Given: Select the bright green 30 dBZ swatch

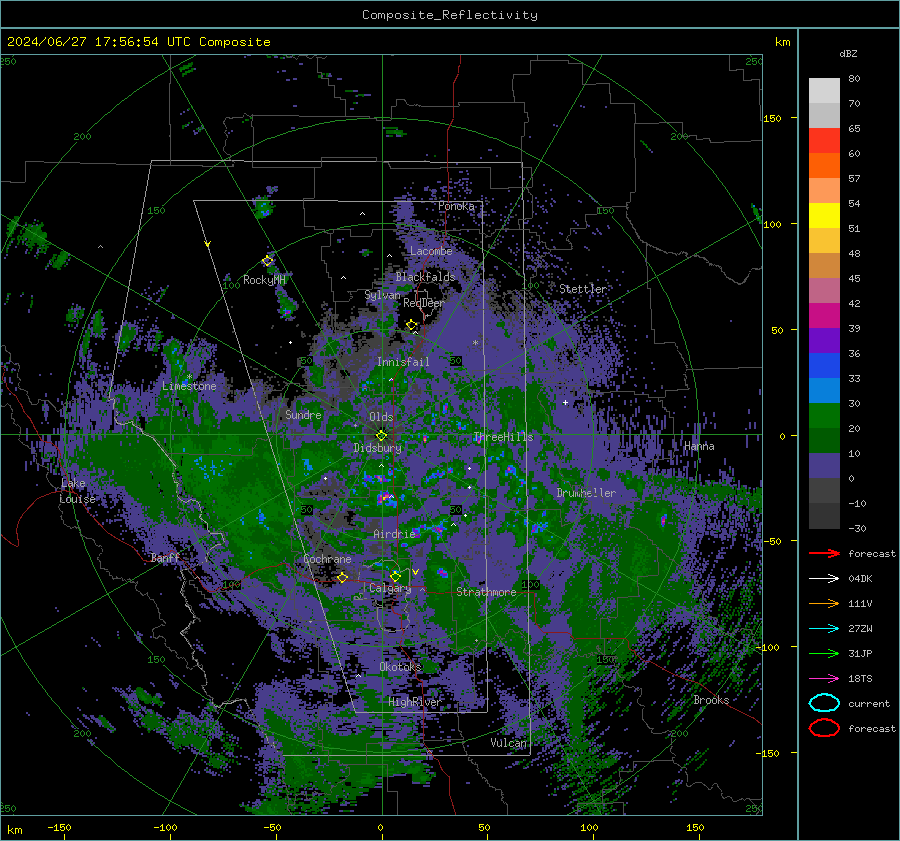Looking at the screenshot, I should pyautogui.click(x=824, y=415).
